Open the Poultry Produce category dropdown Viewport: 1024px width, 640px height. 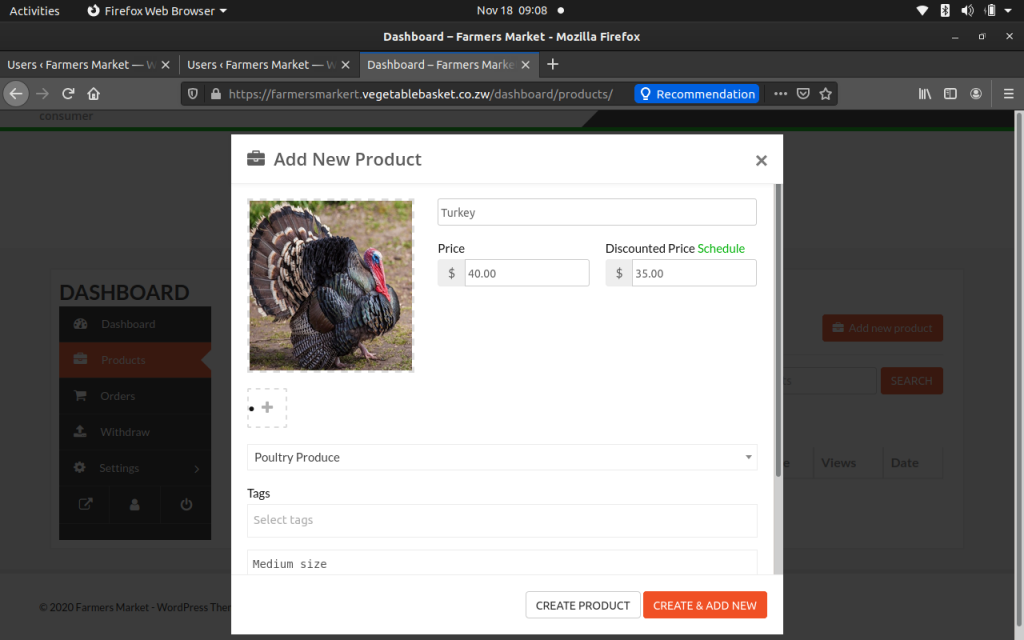tap(502, 457)
